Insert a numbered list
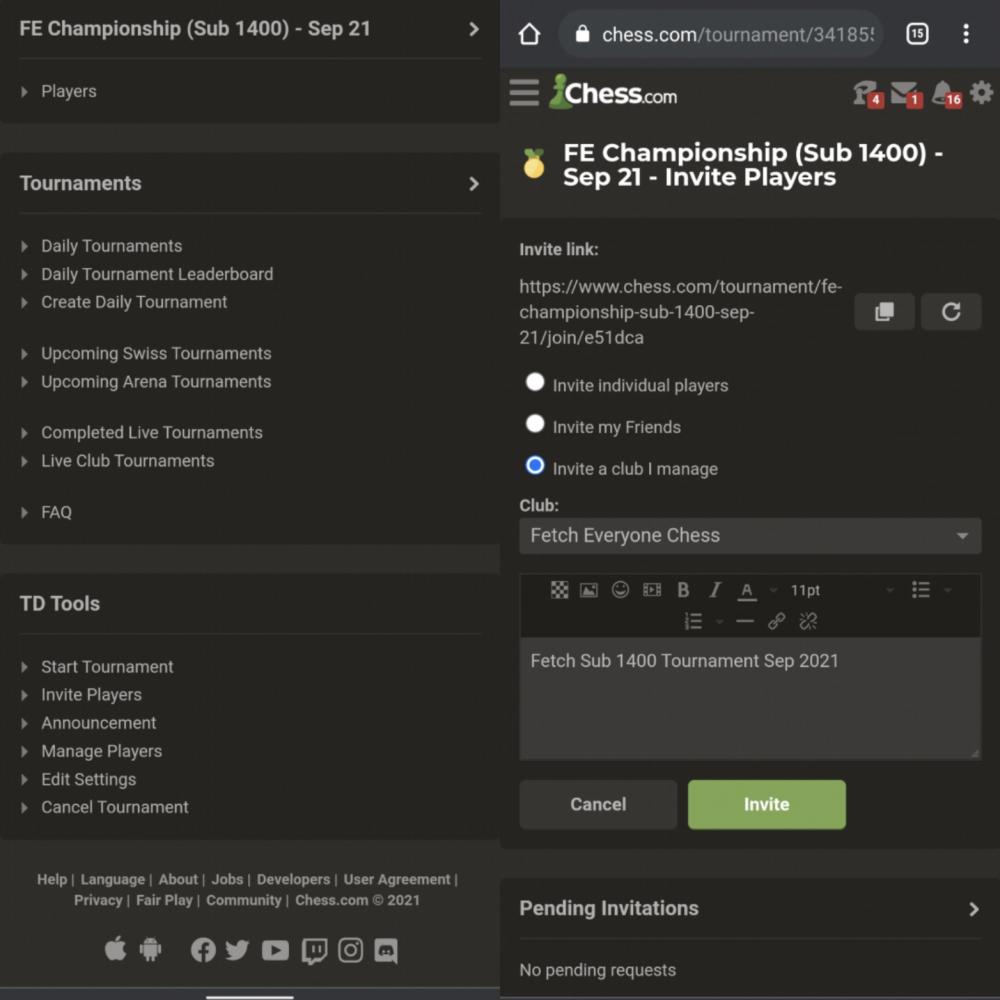The width and height of the screenshot is (1000, 1000). point(693,621)
